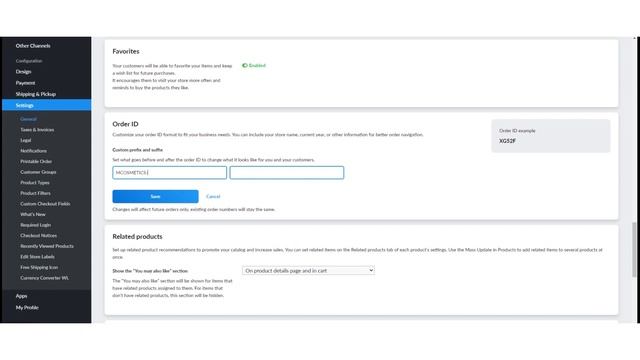Open the 'You may also like' dropdown
The image size is (640, 360).
point(308,270)
